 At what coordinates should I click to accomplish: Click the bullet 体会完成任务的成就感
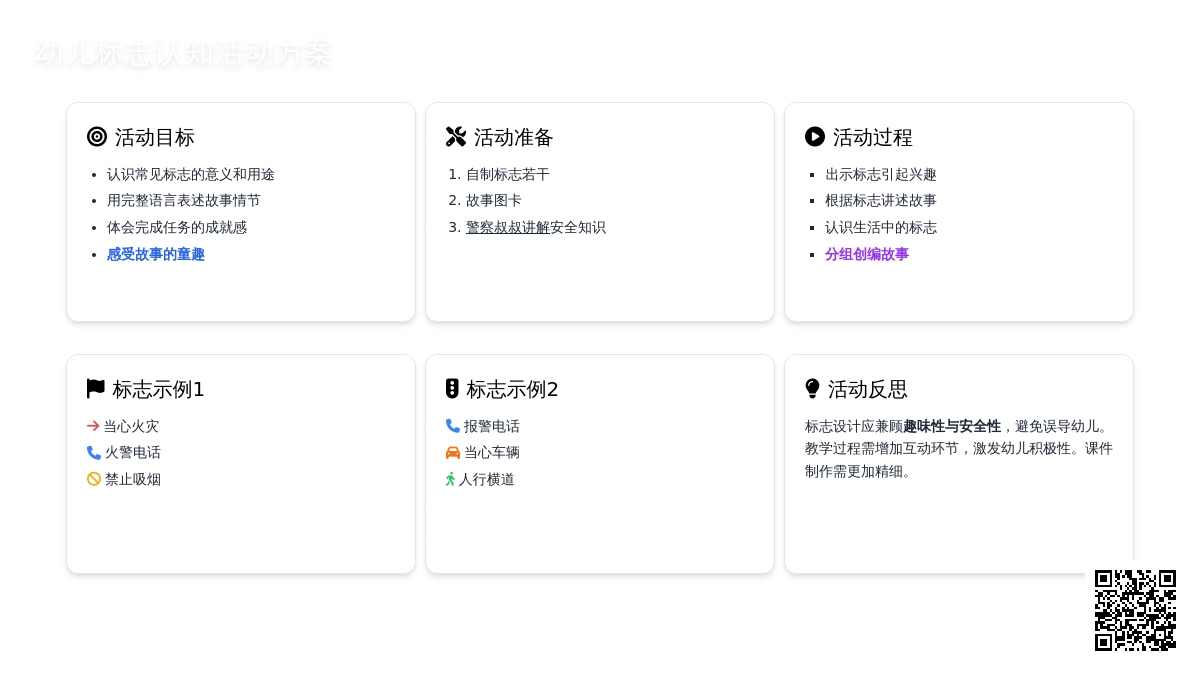177,227
